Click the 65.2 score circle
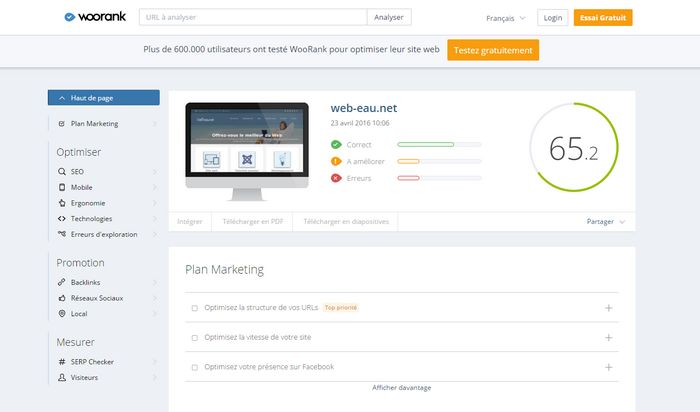This screenshot has width=700, height=412. pyautogui.click(x=574, y=147)
